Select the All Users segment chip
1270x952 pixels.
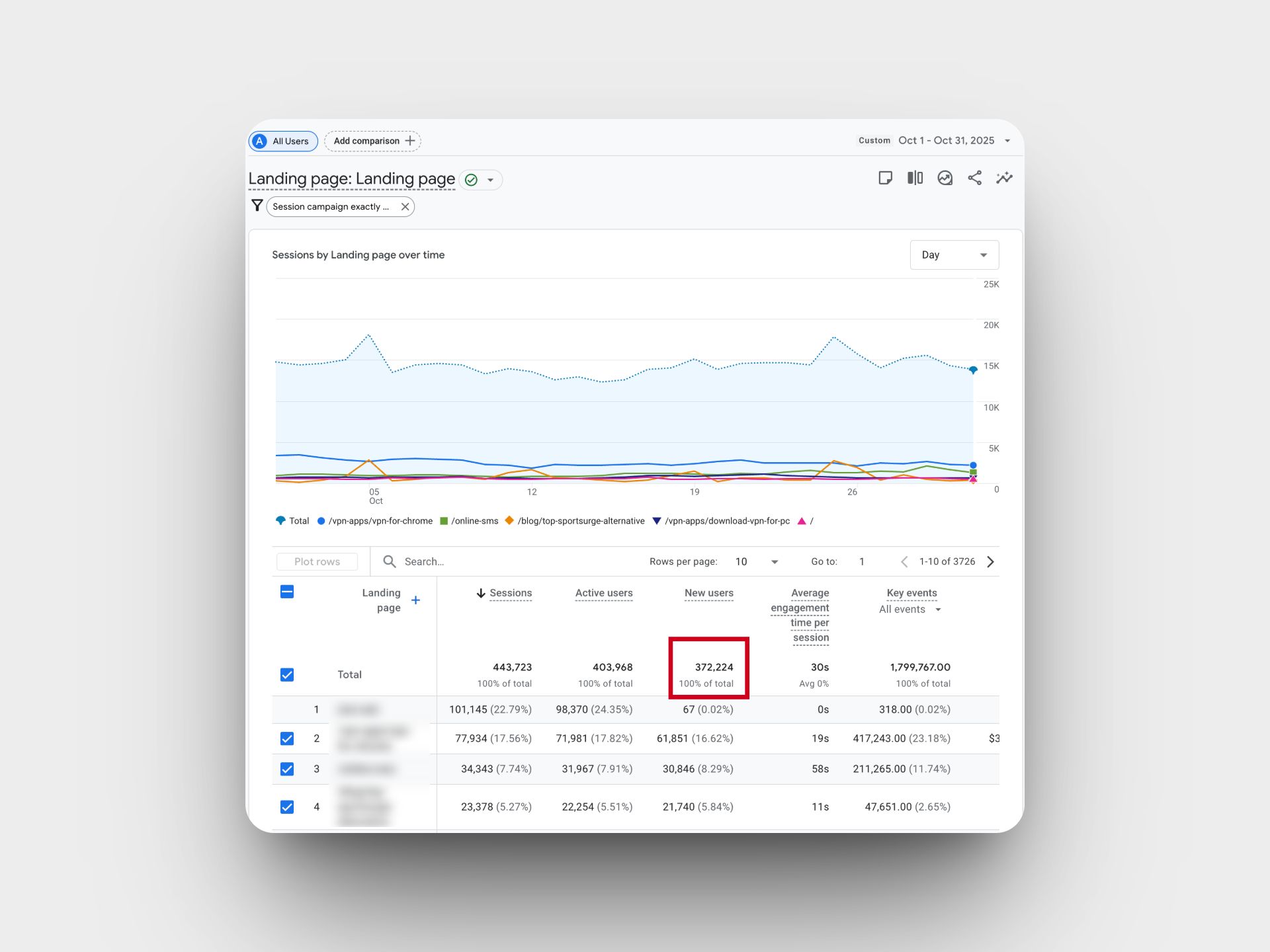tap(283, 141)
